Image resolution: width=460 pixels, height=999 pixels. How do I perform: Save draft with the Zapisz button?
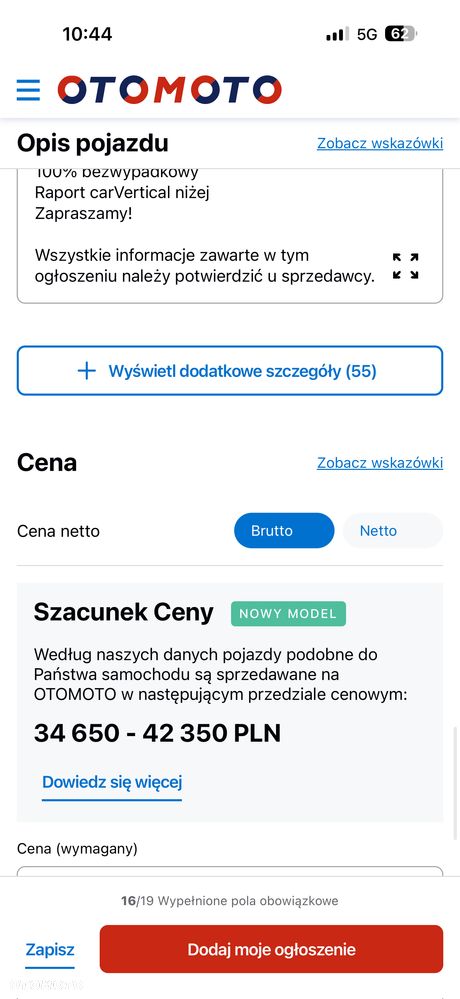click(x=50, y=950)
